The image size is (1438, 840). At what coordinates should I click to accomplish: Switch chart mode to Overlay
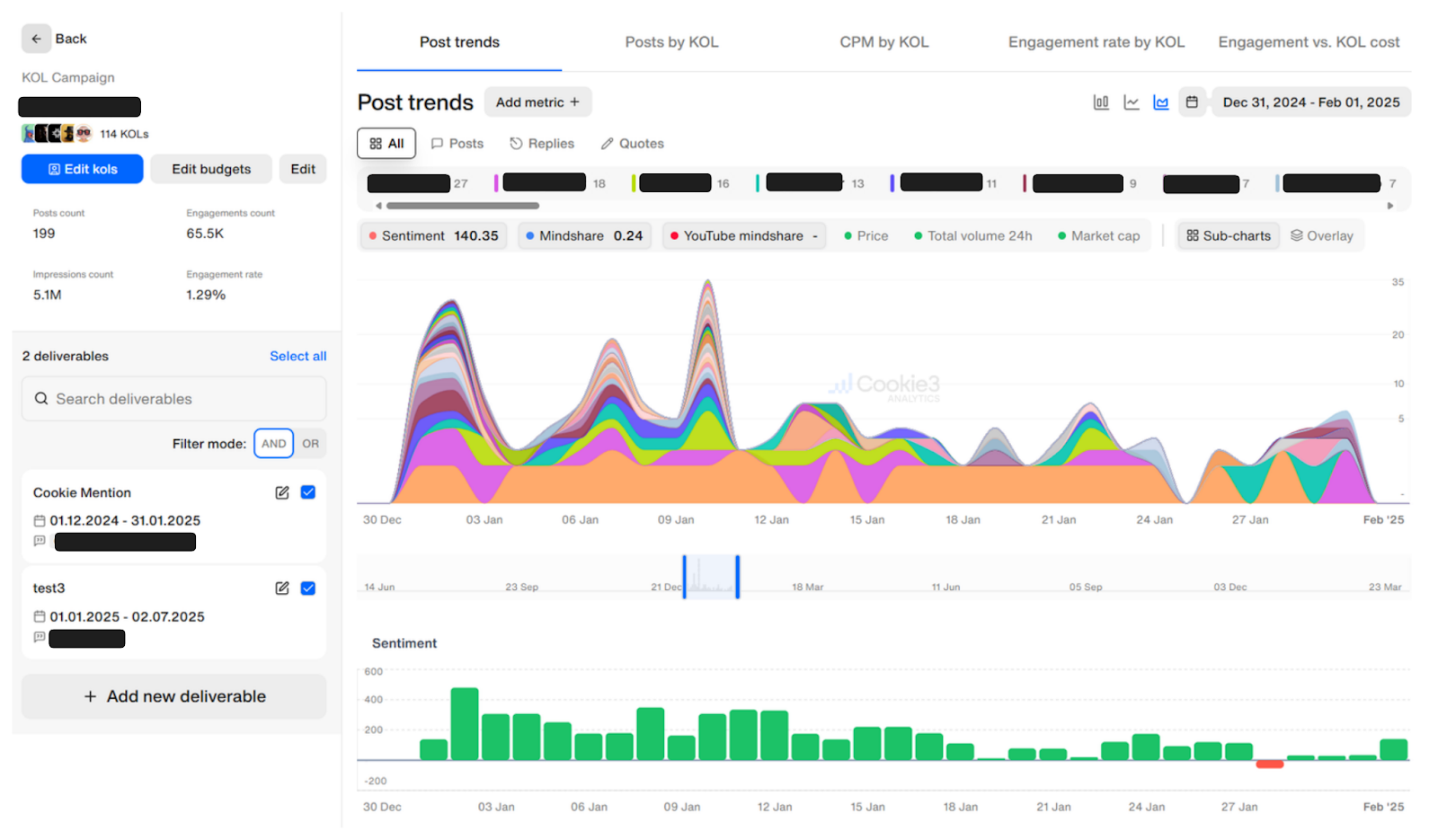click(x=1322, y=236)
